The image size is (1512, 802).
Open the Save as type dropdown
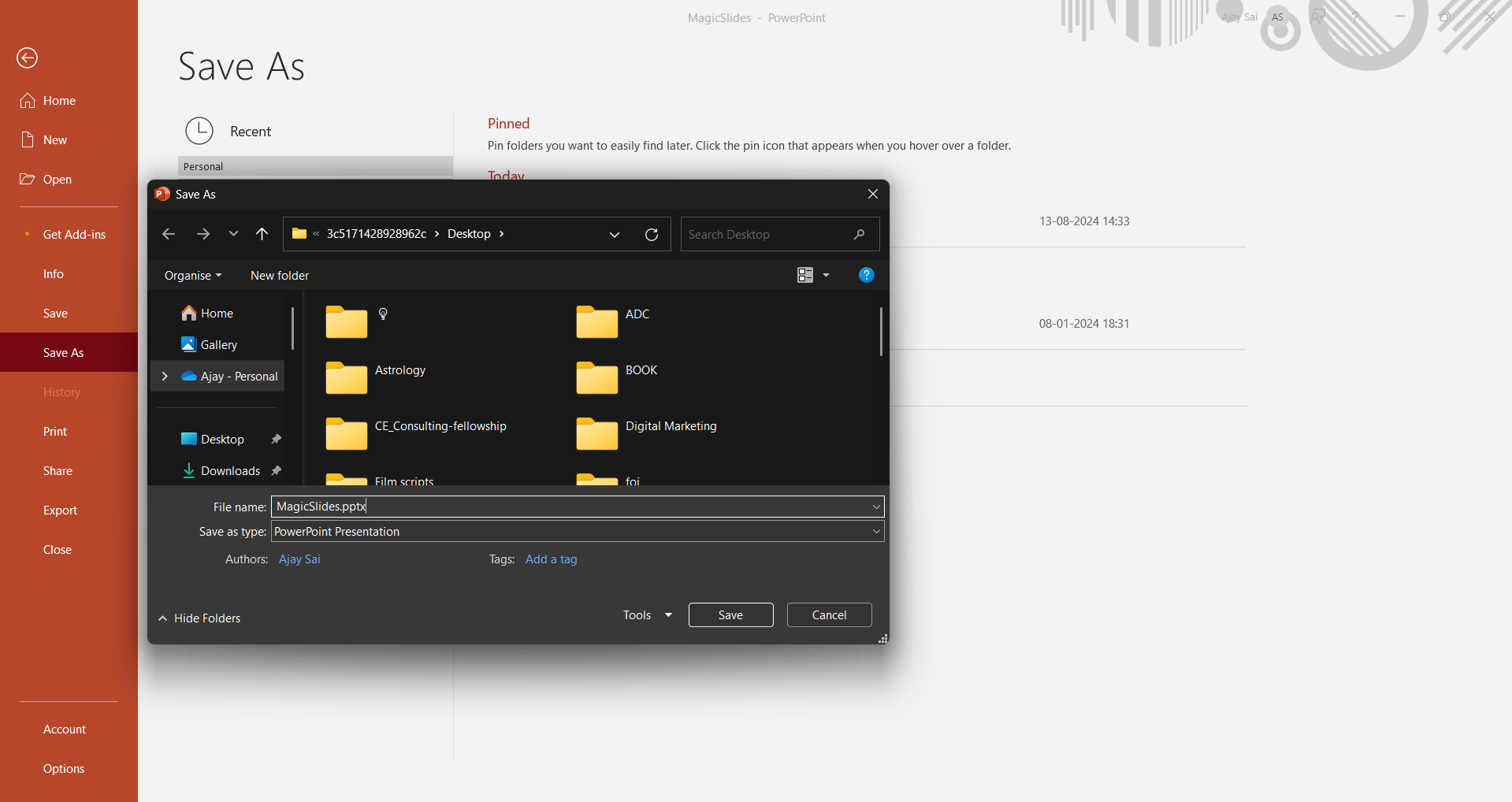pos(875,532)
